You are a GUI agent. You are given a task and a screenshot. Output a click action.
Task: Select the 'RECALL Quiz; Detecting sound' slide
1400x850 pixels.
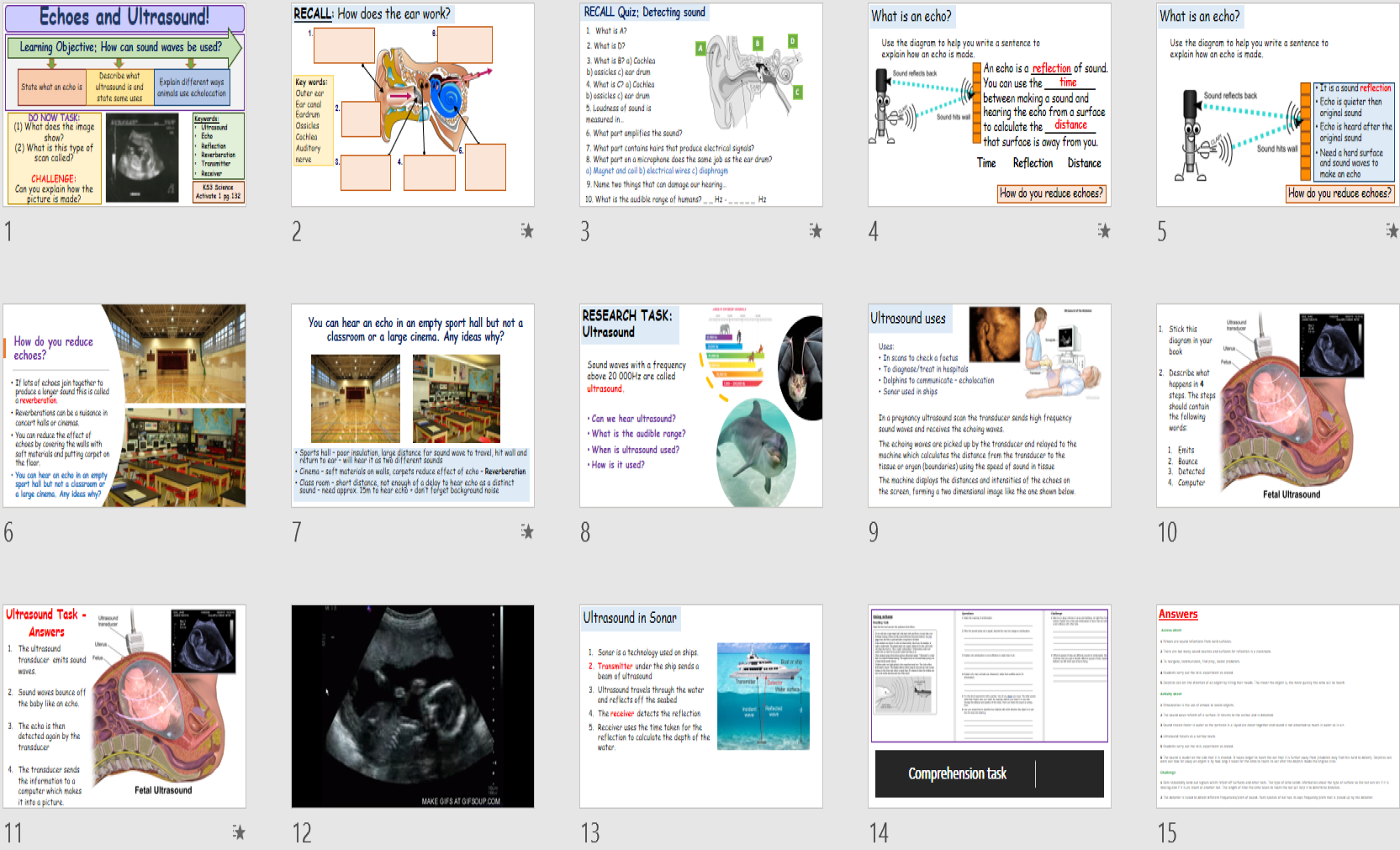[x=700, y=108]
